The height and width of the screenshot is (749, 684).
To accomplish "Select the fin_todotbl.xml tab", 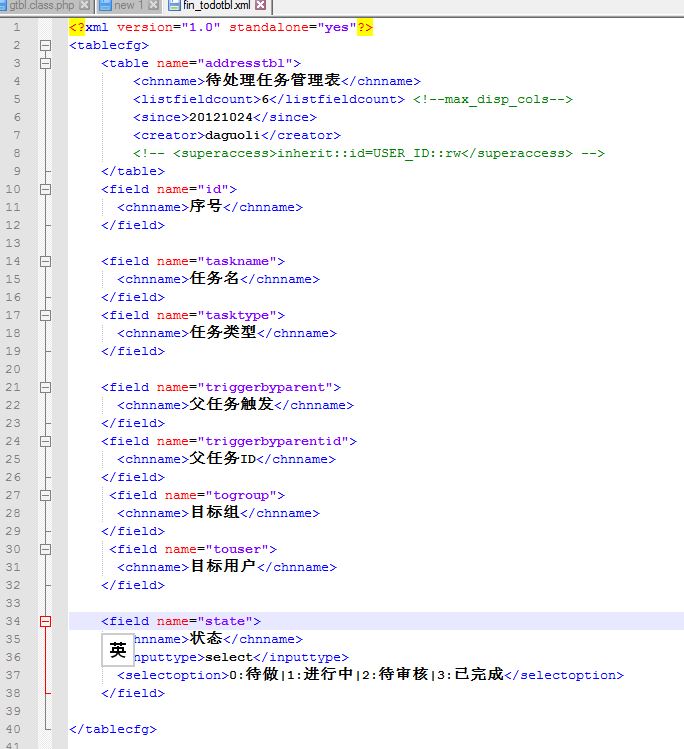I will (216, 6).
